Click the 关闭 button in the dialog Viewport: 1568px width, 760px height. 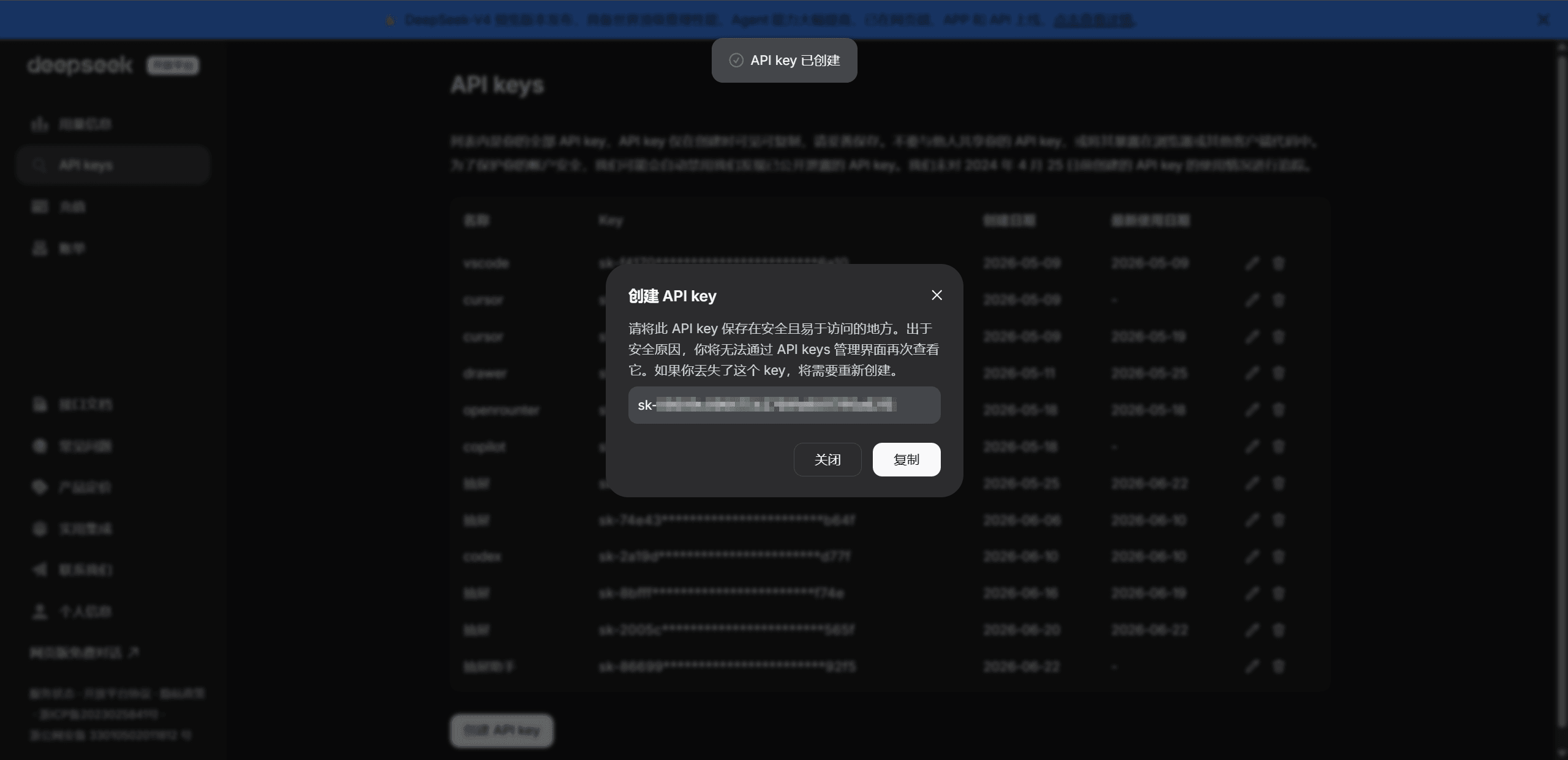[827, 459]
